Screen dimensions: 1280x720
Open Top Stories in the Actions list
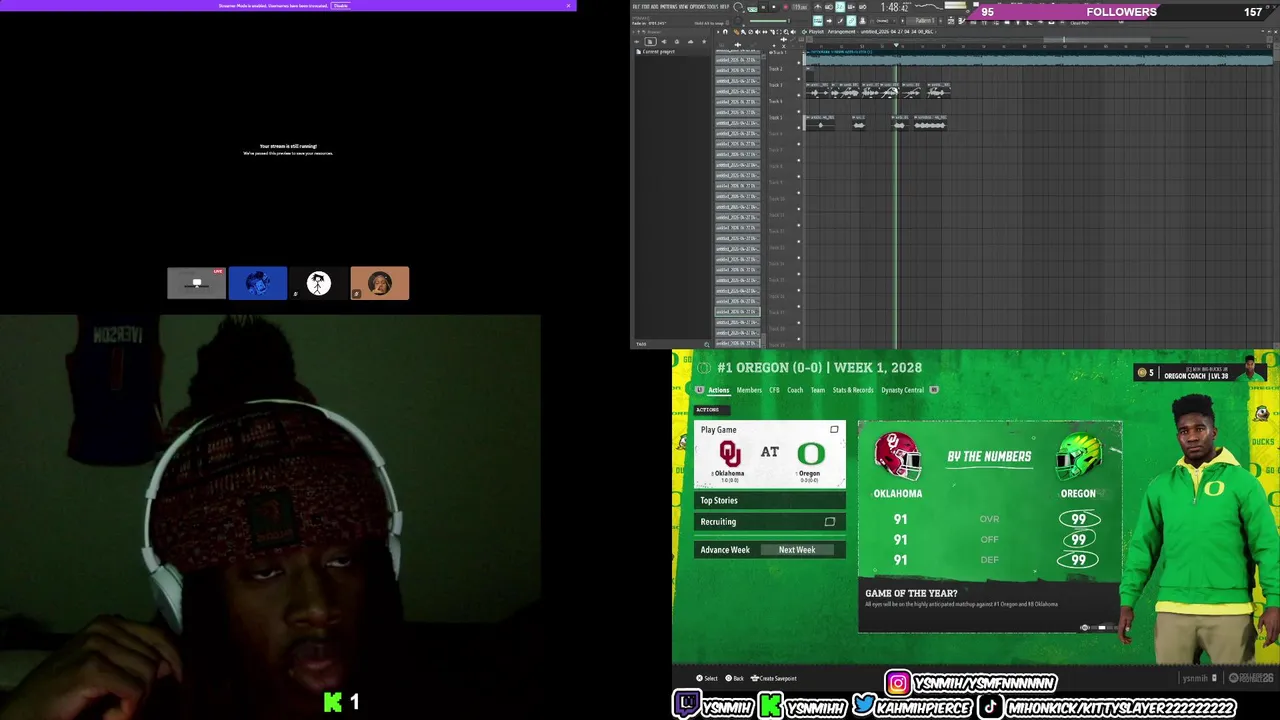(x=770, y=500)
